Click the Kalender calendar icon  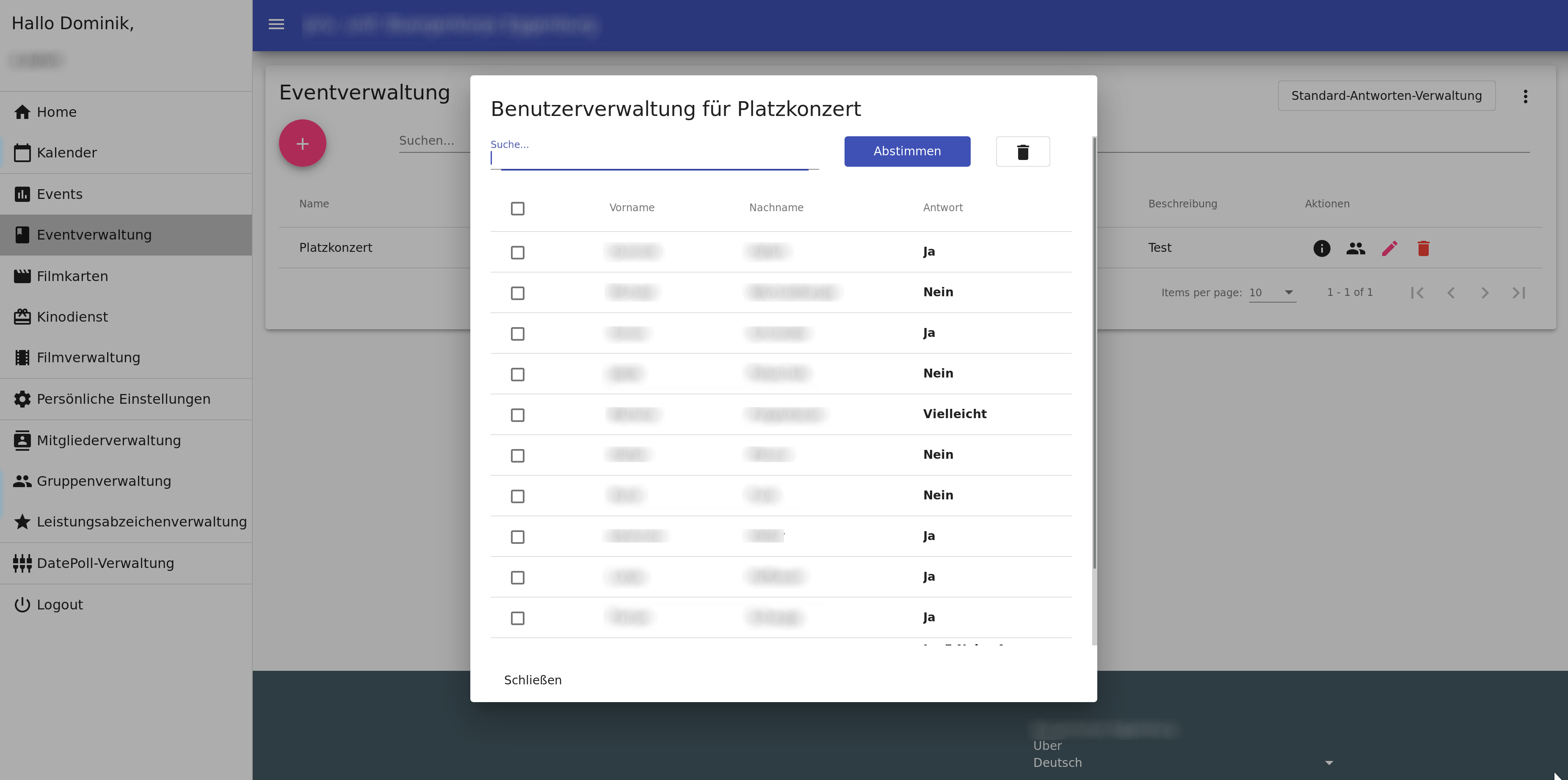coord(22,153)
